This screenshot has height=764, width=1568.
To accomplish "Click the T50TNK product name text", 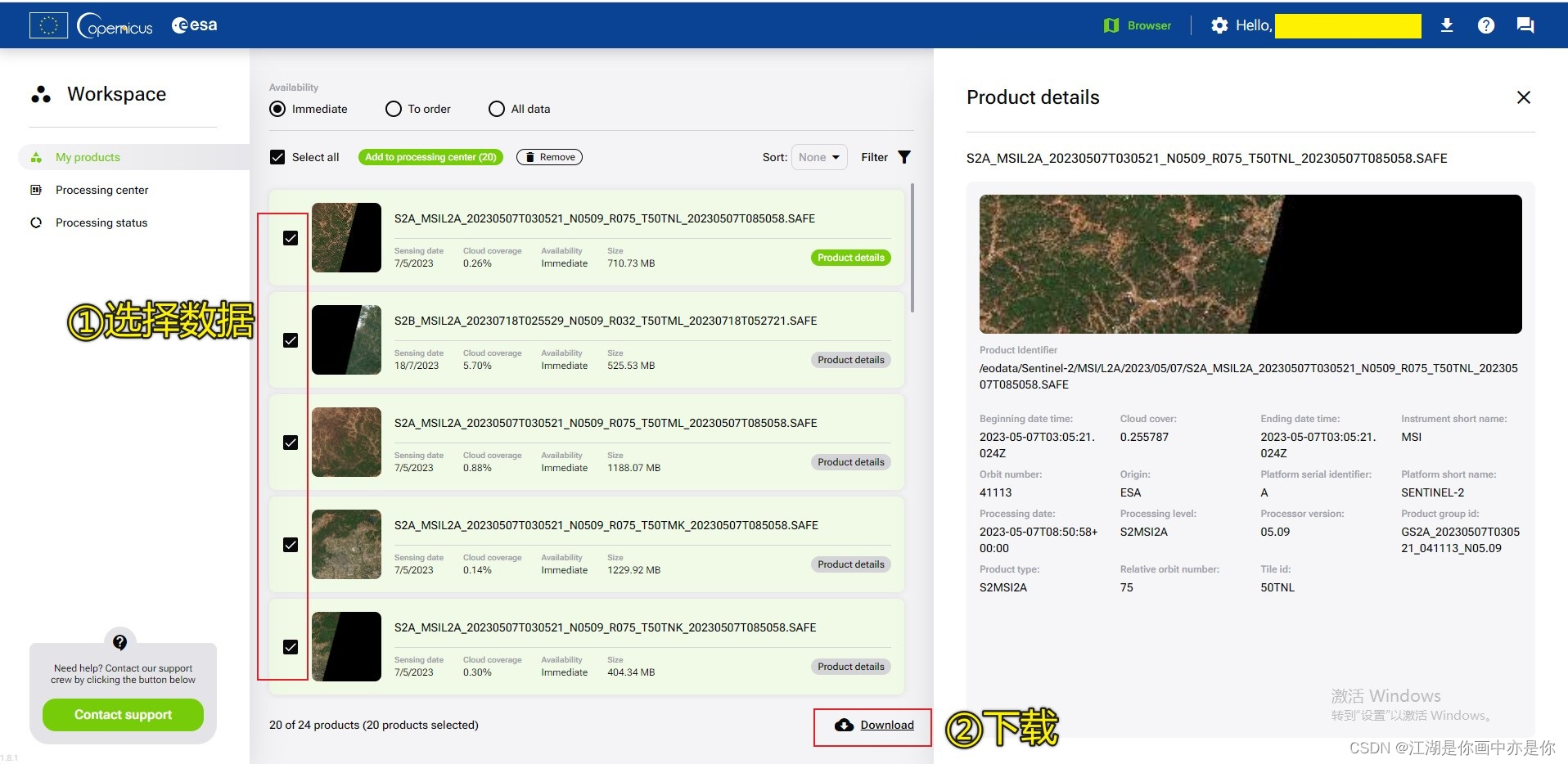I will pos(605,627).
